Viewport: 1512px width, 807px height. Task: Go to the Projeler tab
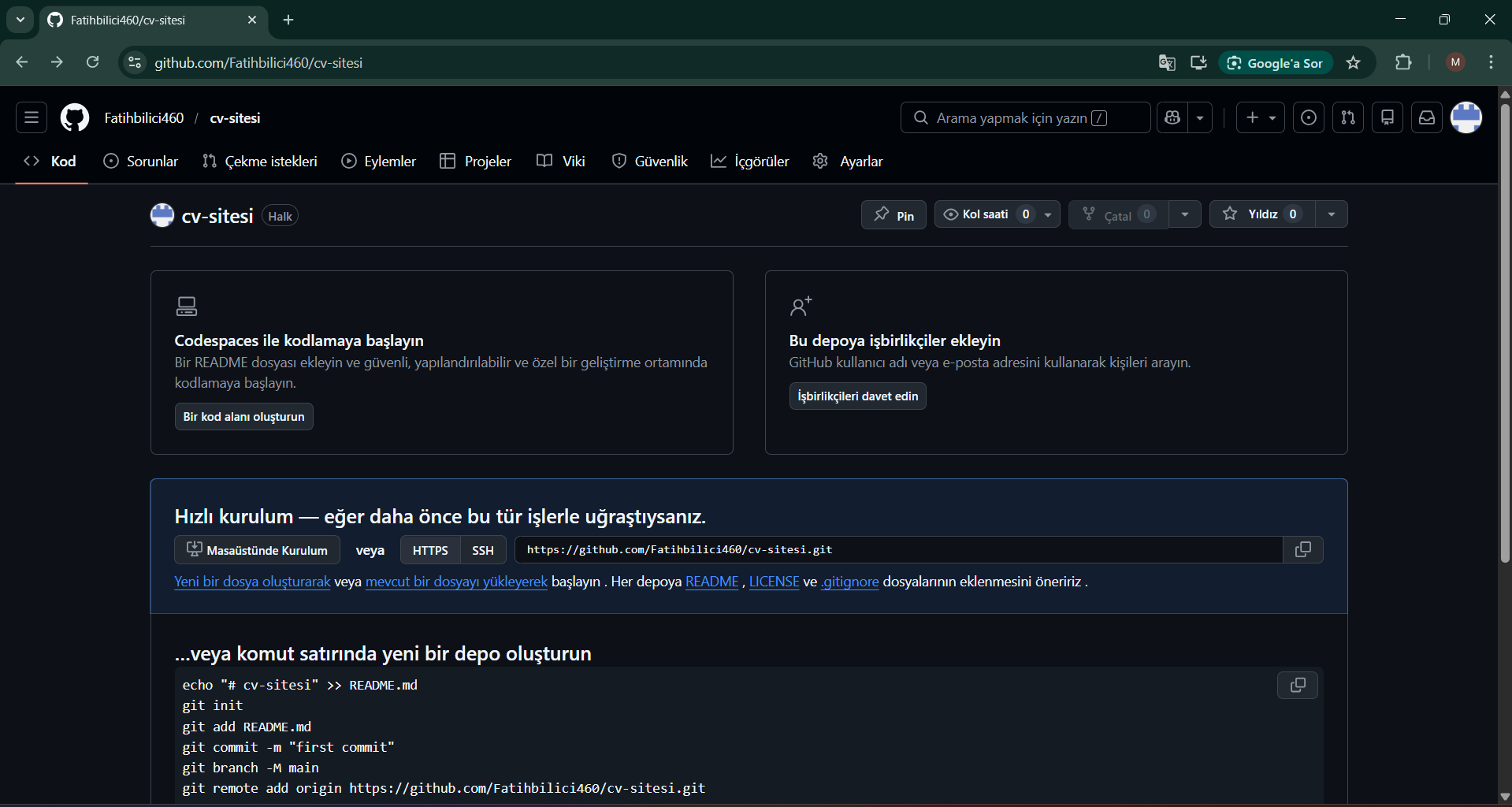coord(476,161)
